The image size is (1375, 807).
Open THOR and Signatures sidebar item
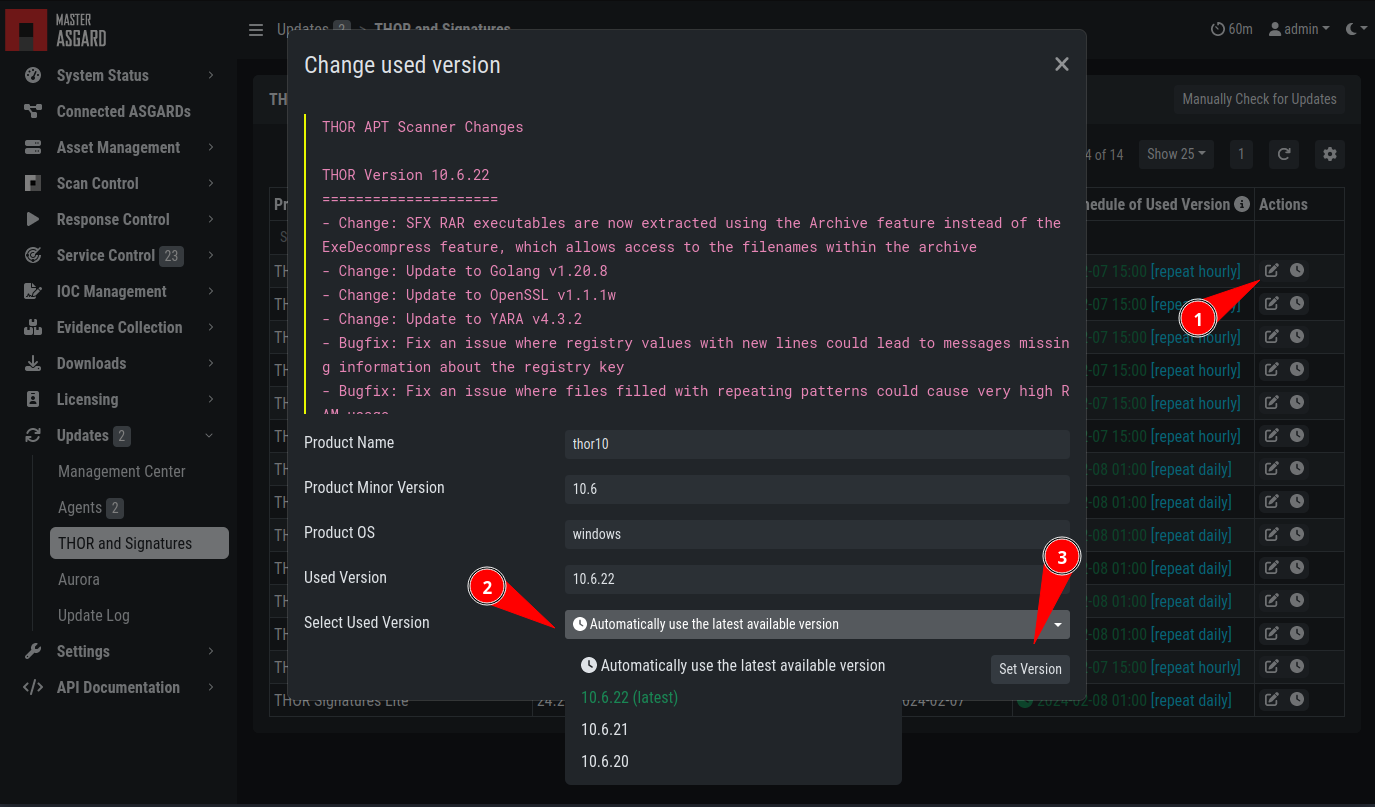pos(138,543)
